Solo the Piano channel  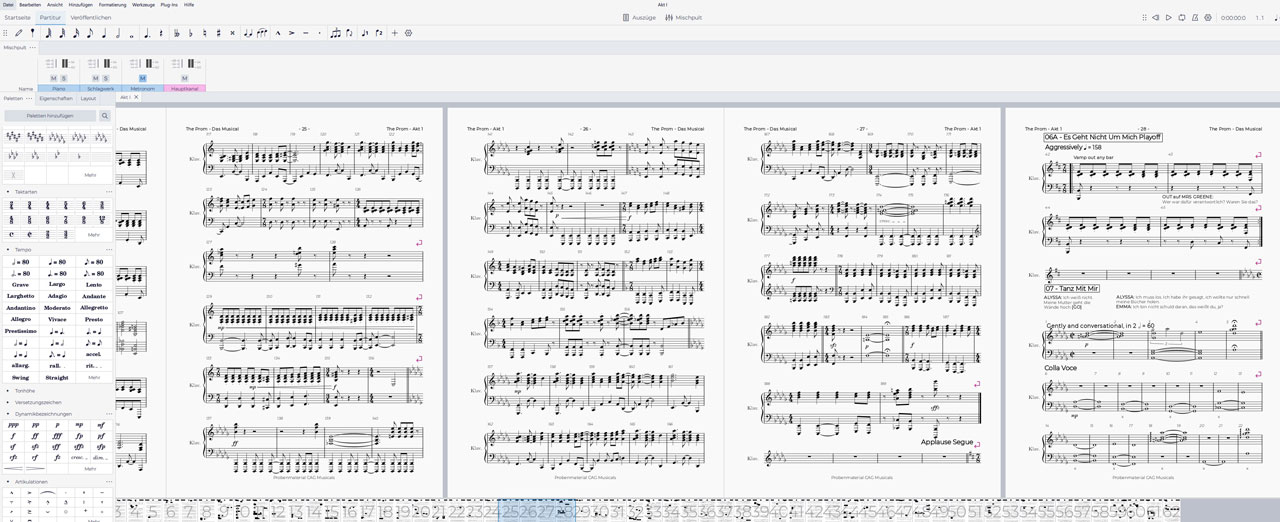[64, 78]
